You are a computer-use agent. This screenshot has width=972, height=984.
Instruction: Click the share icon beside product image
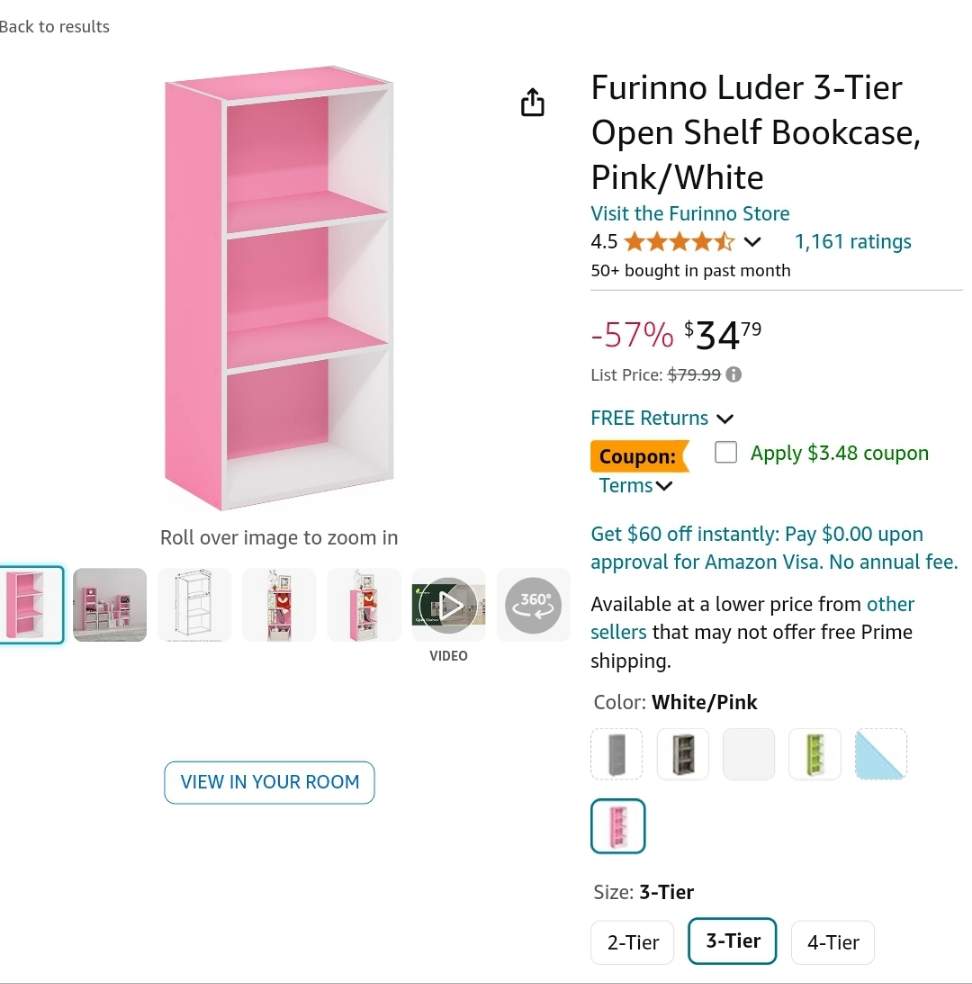pyautogui.click(x=533, y=102)
